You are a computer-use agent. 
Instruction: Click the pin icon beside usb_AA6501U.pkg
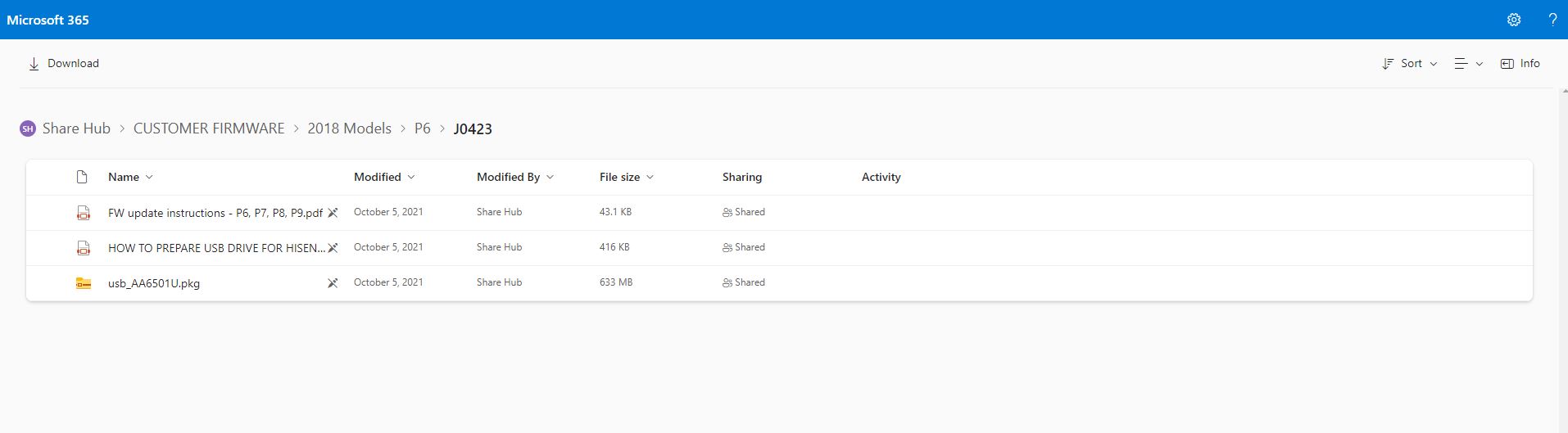[333, 283]
